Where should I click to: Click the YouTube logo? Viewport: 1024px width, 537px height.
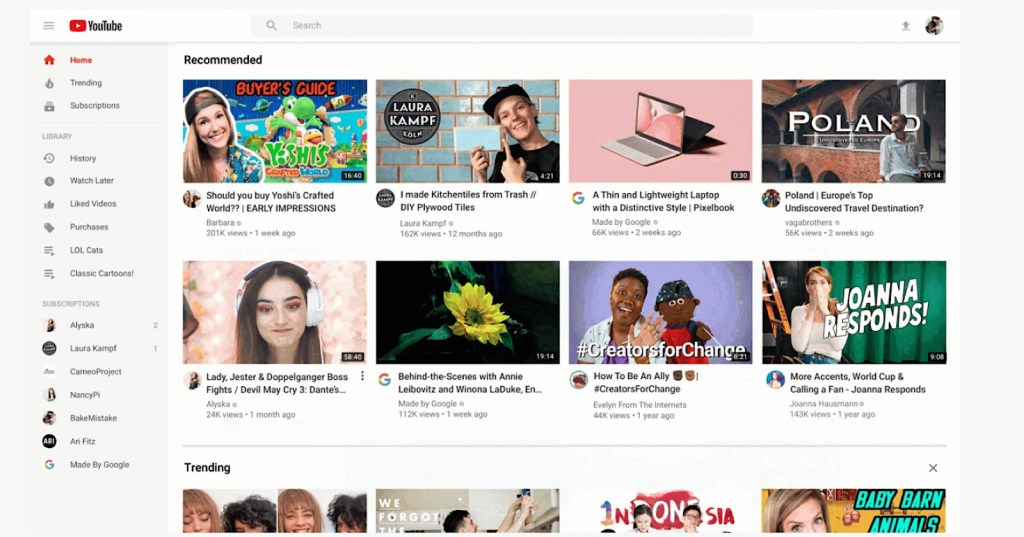(x=96, y=26)
